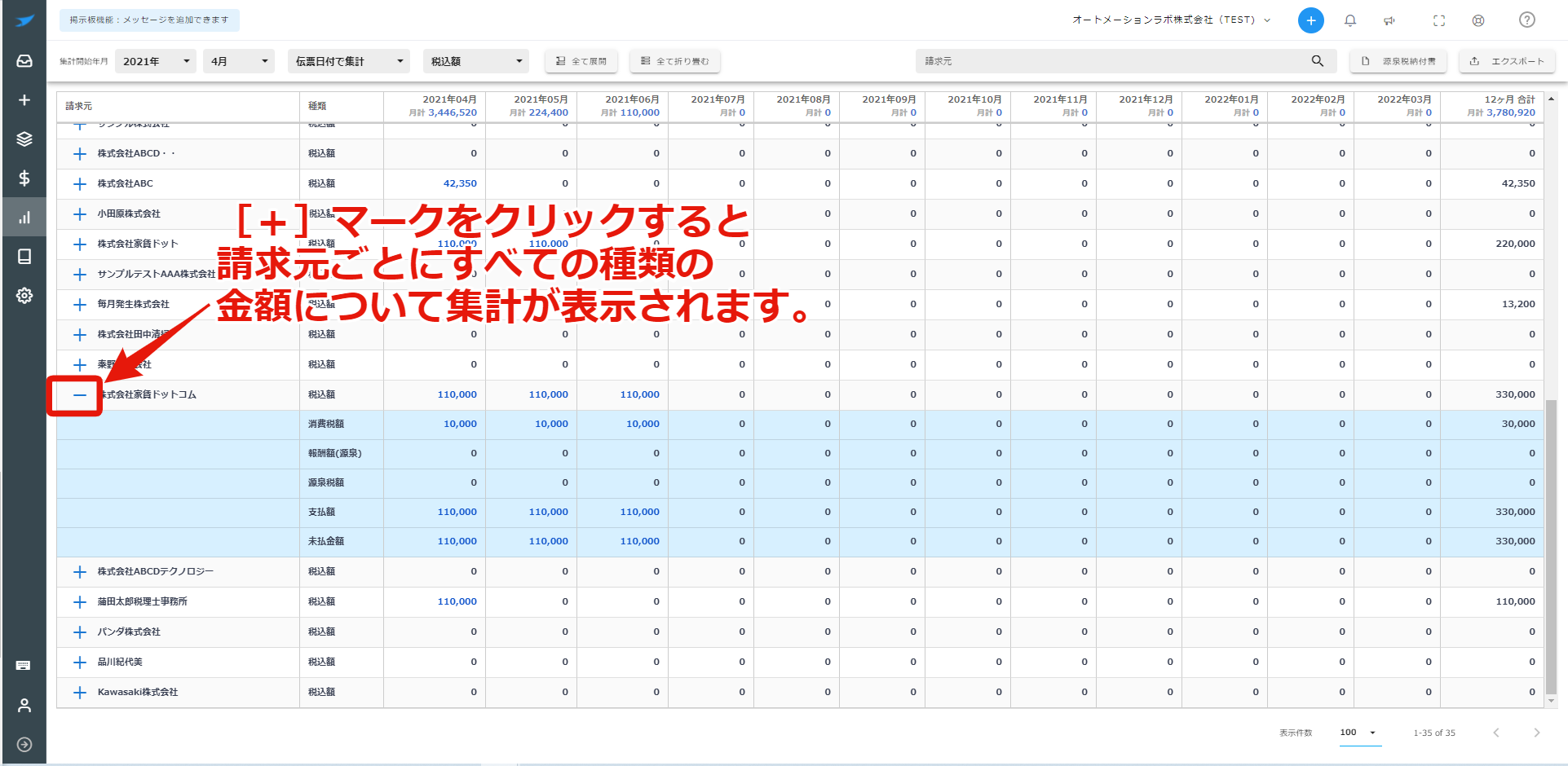Expand the 株式会社ABC row
1568x766 pixels.
[x=80, y=184]
